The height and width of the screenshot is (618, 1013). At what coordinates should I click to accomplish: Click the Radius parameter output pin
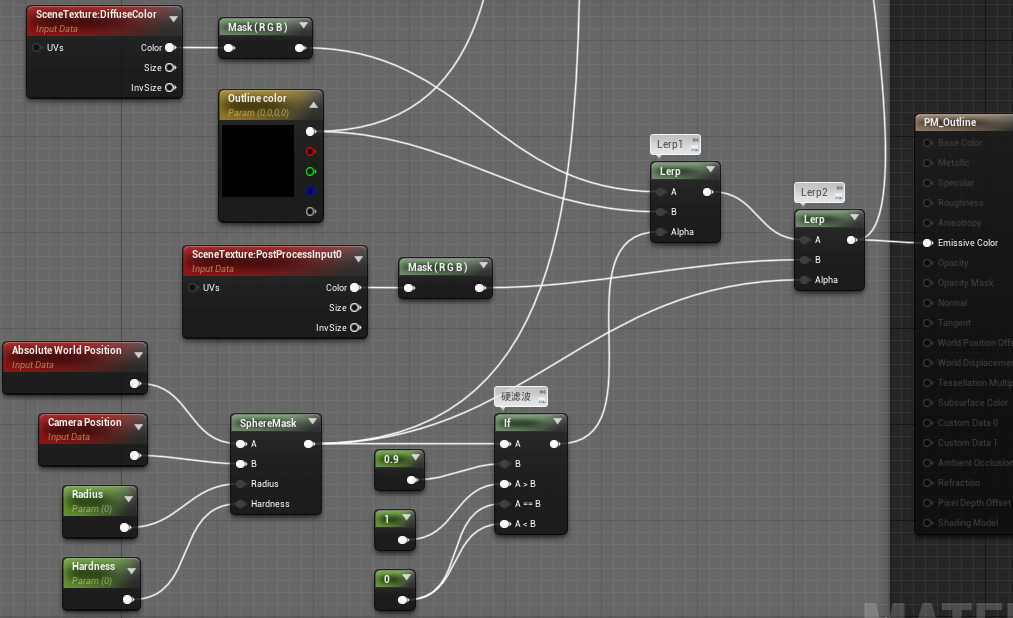pos(127,527)
